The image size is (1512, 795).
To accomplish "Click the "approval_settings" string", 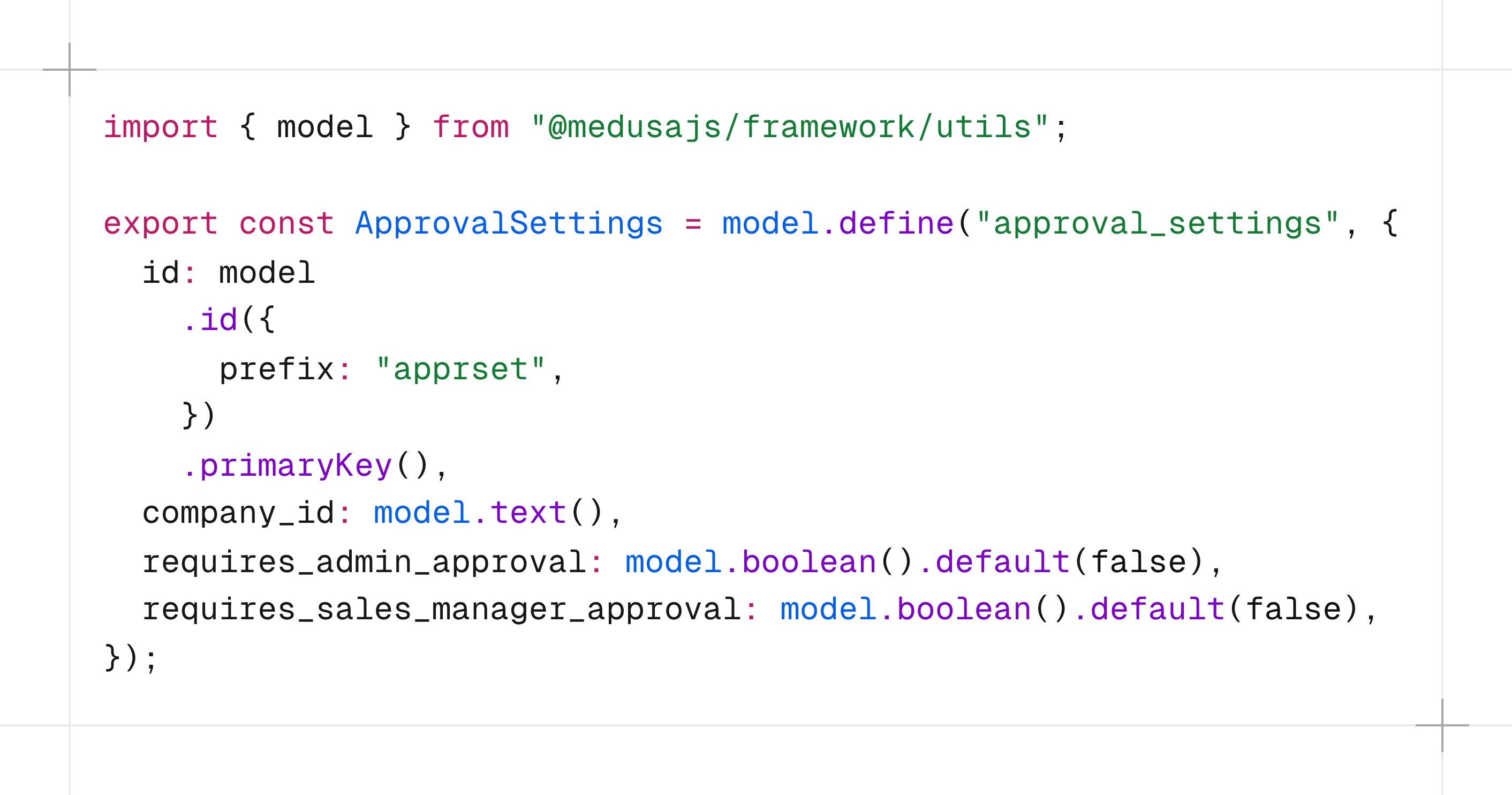I will click(1158, 224).
